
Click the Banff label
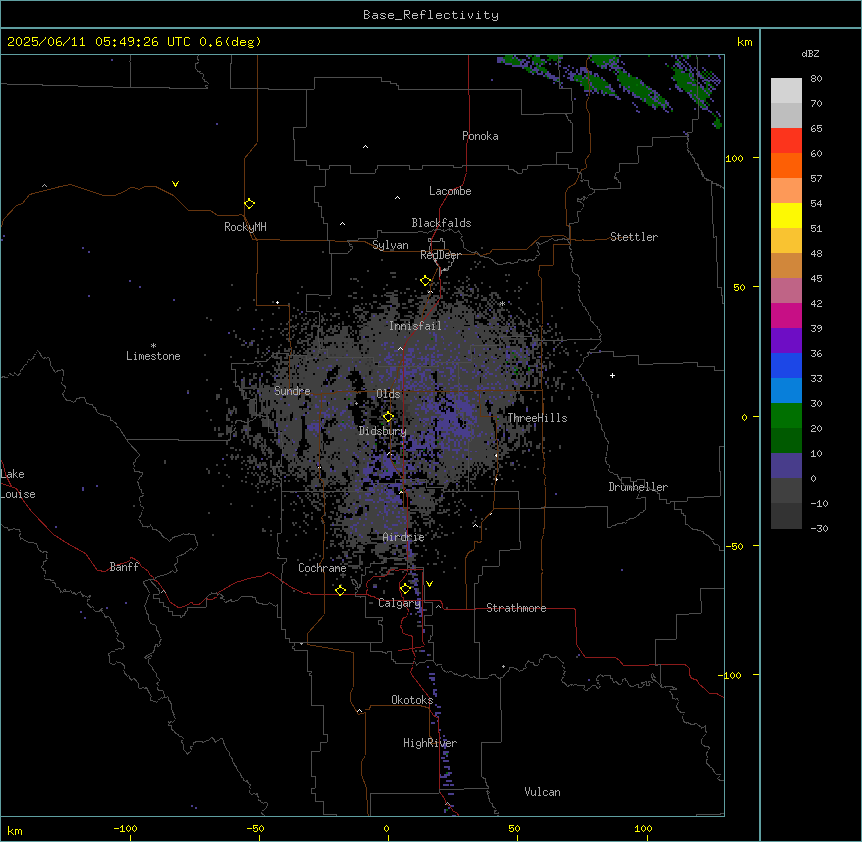(x=124, y=567)
